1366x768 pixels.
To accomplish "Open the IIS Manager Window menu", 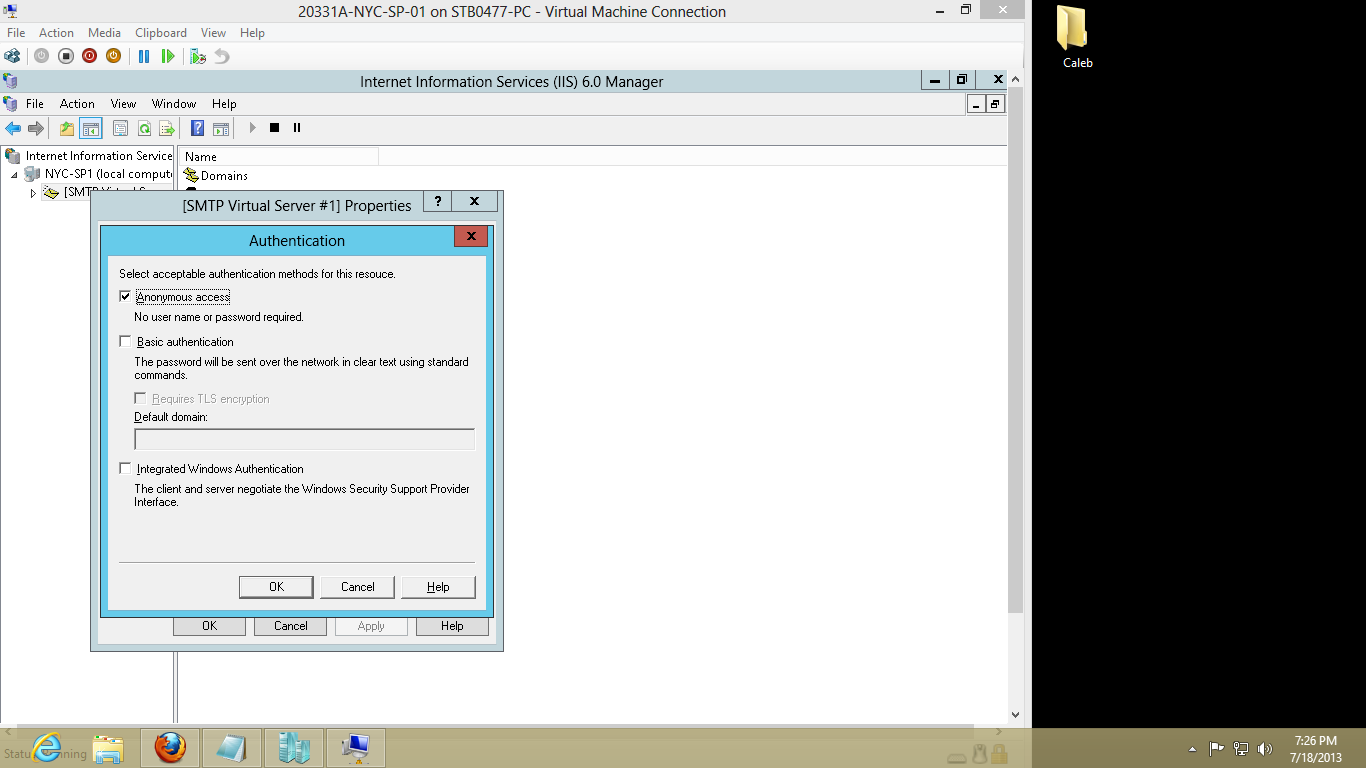I will coord(174,104).
